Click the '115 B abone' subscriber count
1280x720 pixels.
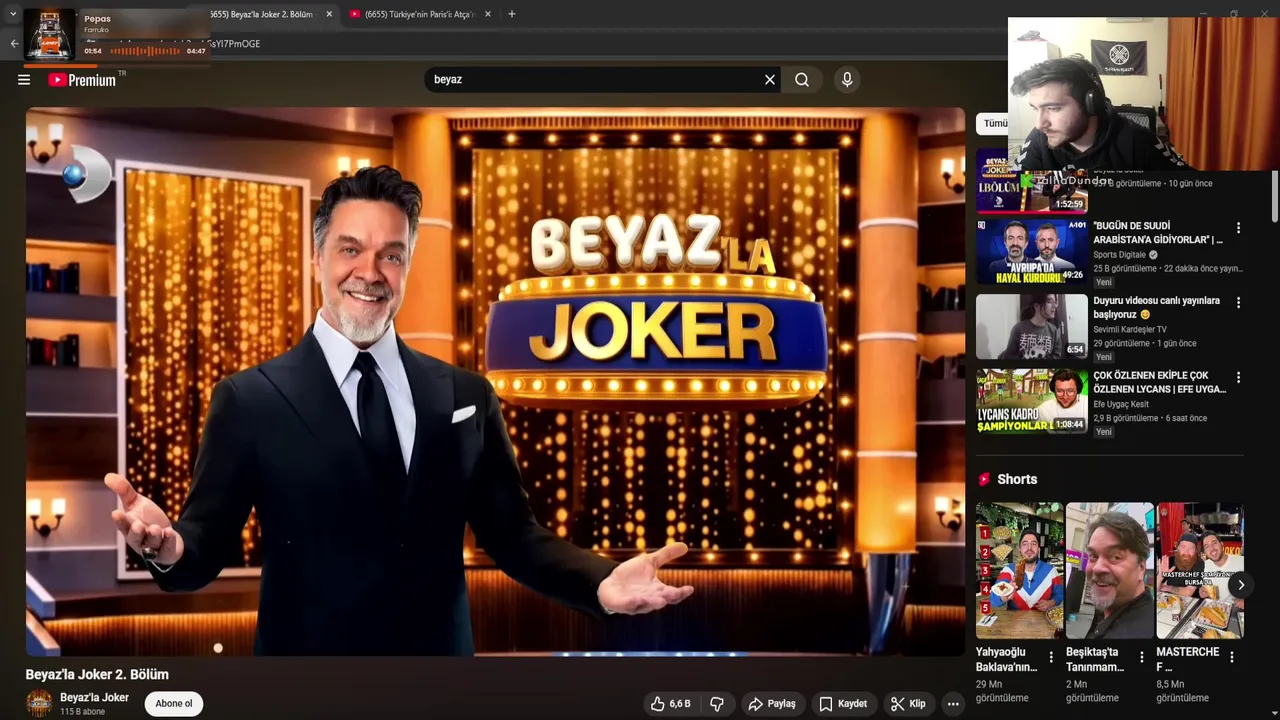point(82,712)
